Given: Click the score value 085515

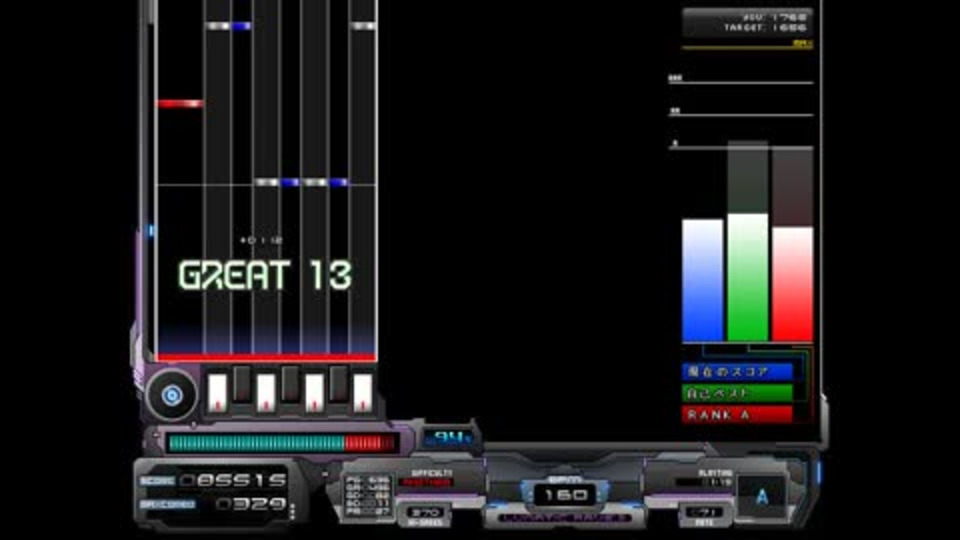Looking at the screenshot, I should pos(234,480).
